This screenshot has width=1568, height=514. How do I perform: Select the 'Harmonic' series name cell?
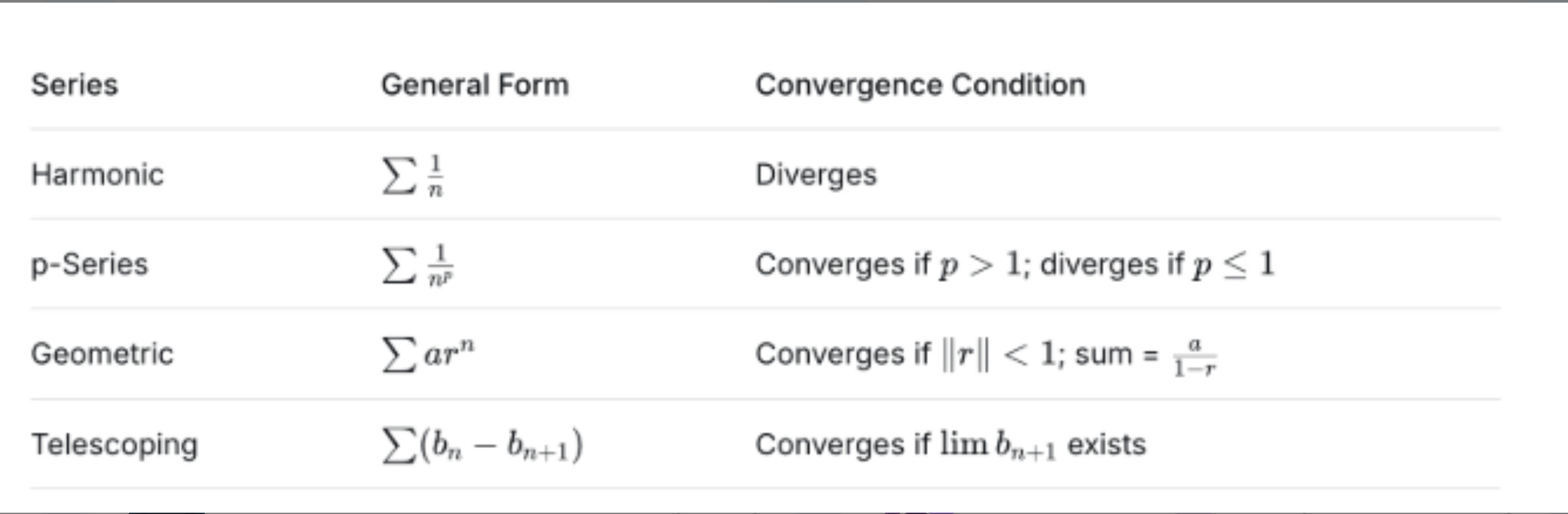pos(98,175)
